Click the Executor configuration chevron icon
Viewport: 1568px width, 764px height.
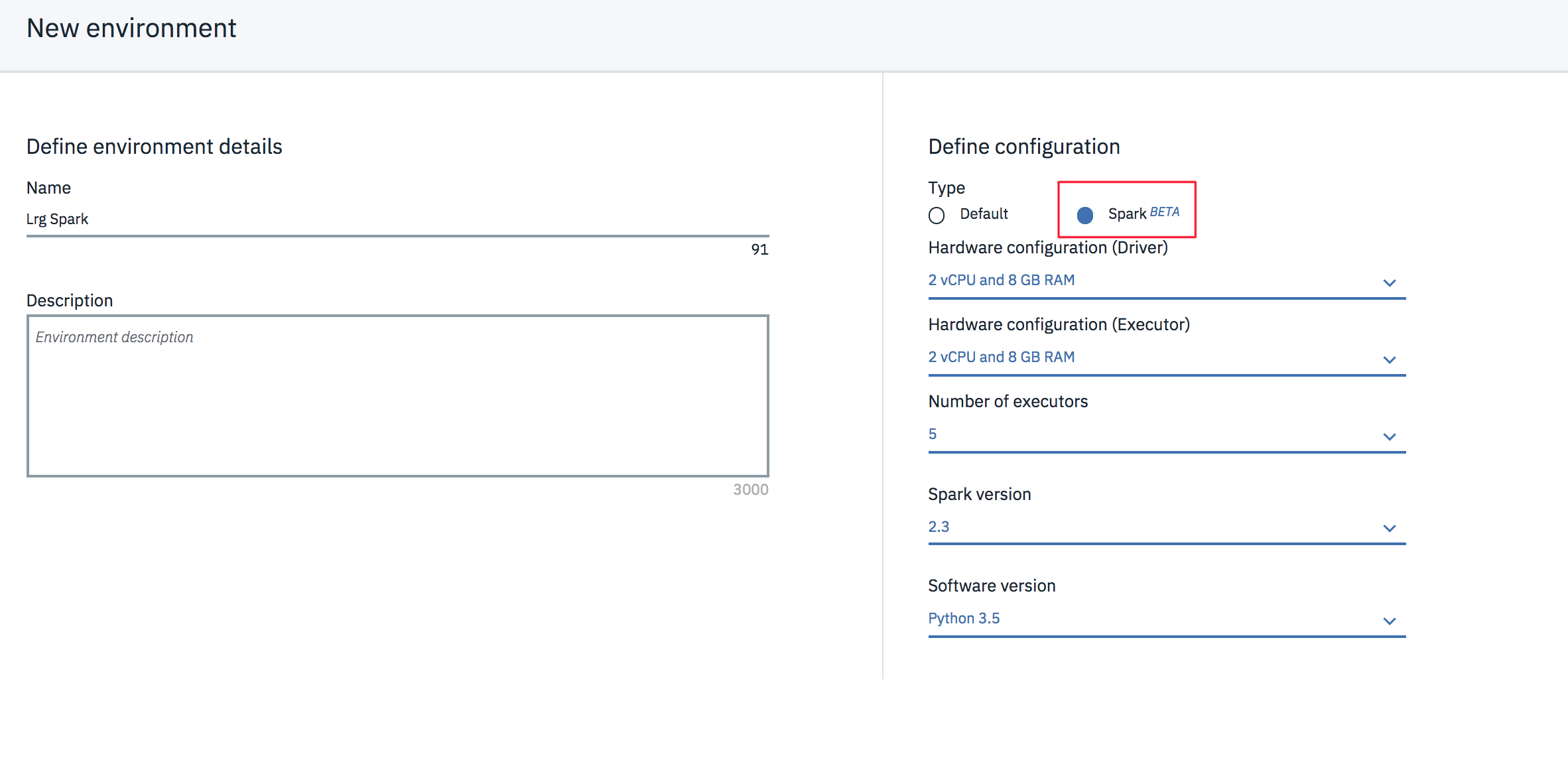point(1390,359)
